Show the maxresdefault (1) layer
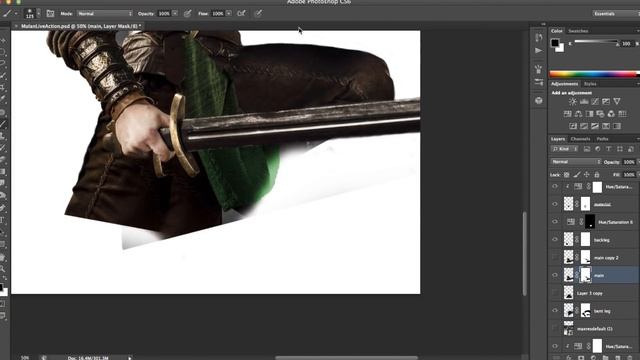This screenshot has width=640, height=360. pyautogui.click(x=555, y=328)
